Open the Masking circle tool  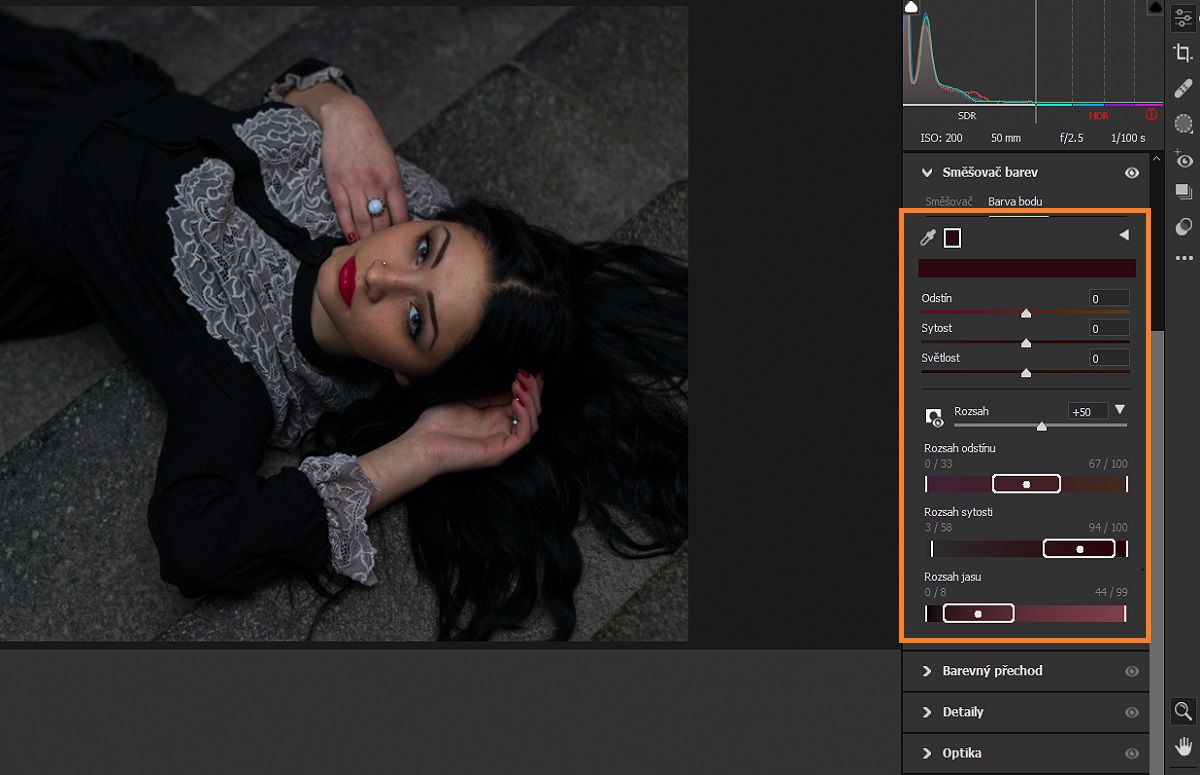(1183, 124)
